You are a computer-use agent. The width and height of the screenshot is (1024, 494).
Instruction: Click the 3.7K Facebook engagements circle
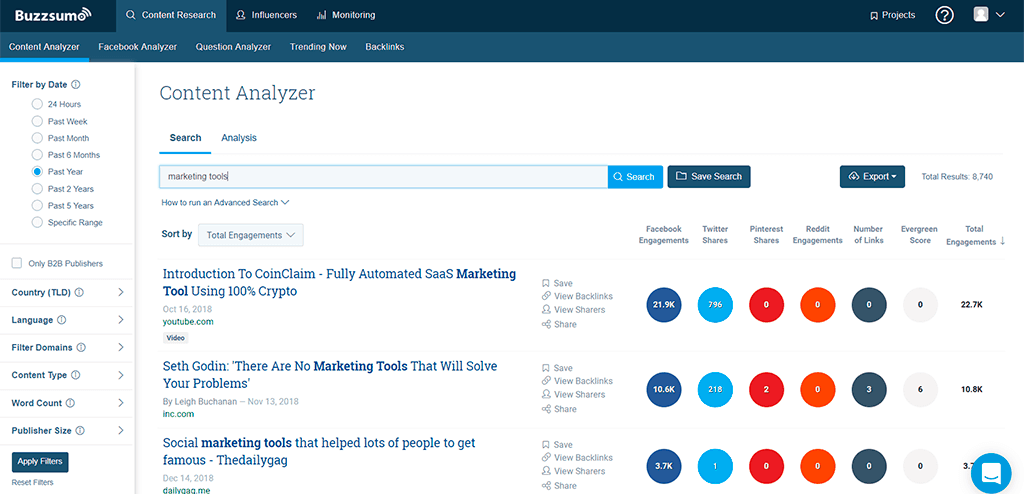[x=664, y=467]
